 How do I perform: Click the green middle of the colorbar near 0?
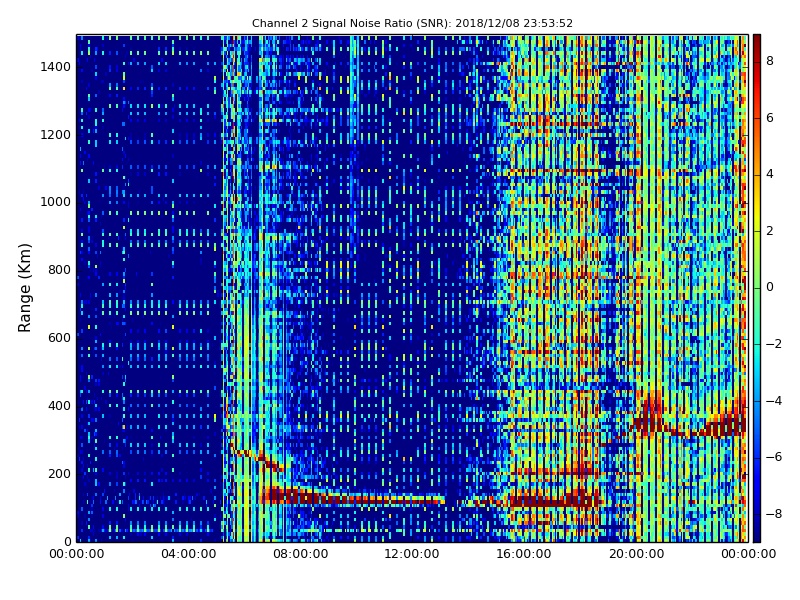pos(757,287)
